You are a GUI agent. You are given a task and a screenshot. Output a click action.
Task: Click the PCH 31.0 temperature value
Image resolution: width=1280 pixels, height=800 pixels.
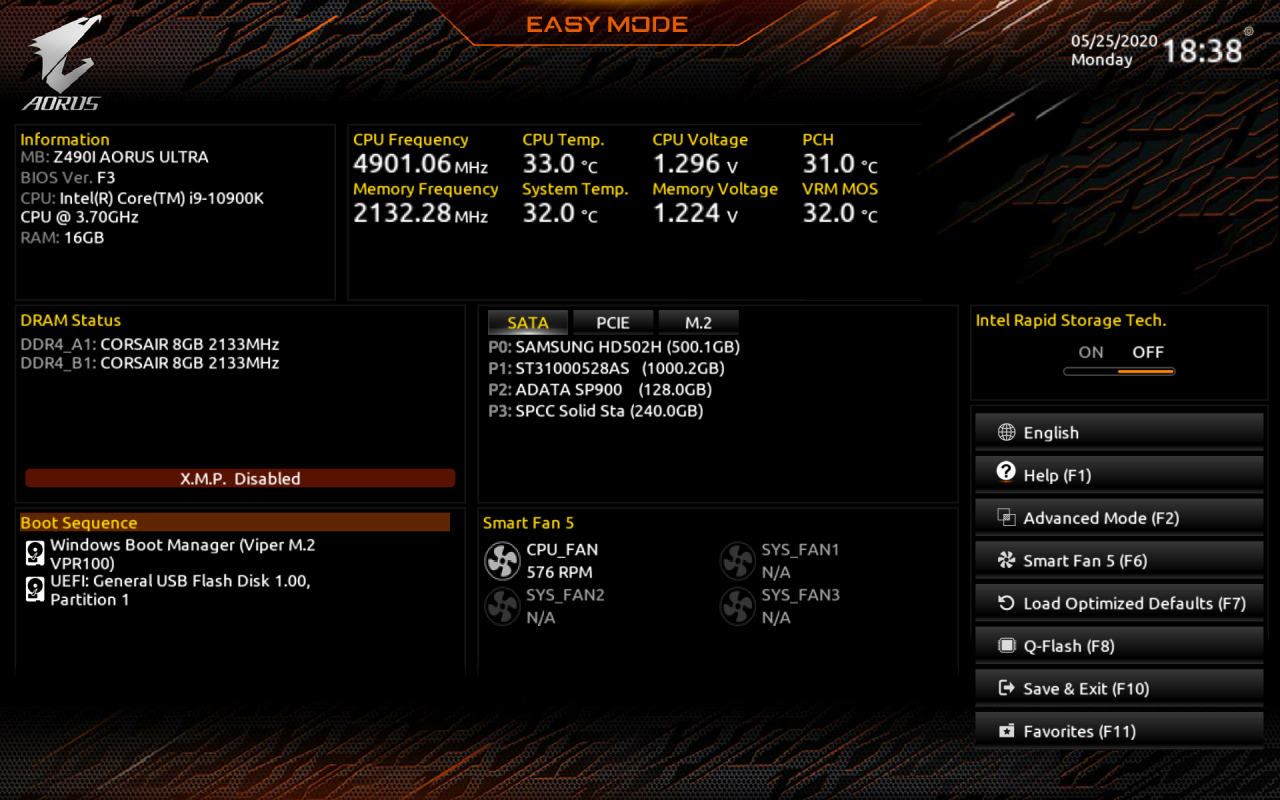point(840,164)
